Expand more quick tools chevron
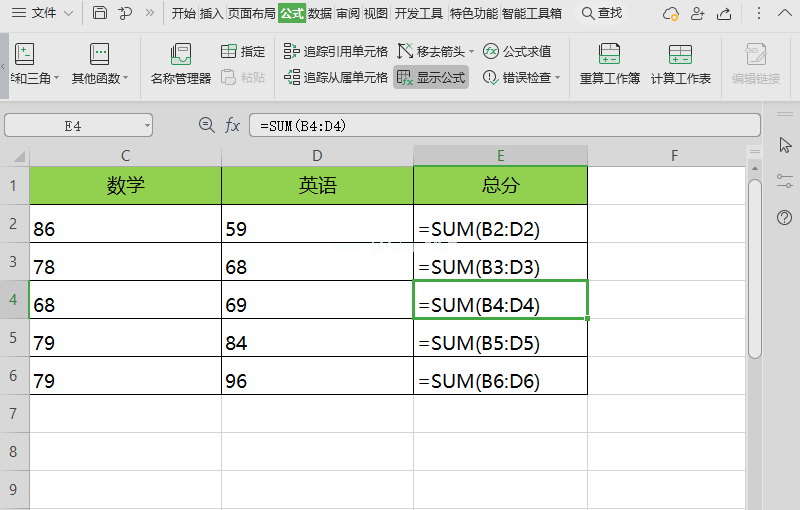 [149, 13]
